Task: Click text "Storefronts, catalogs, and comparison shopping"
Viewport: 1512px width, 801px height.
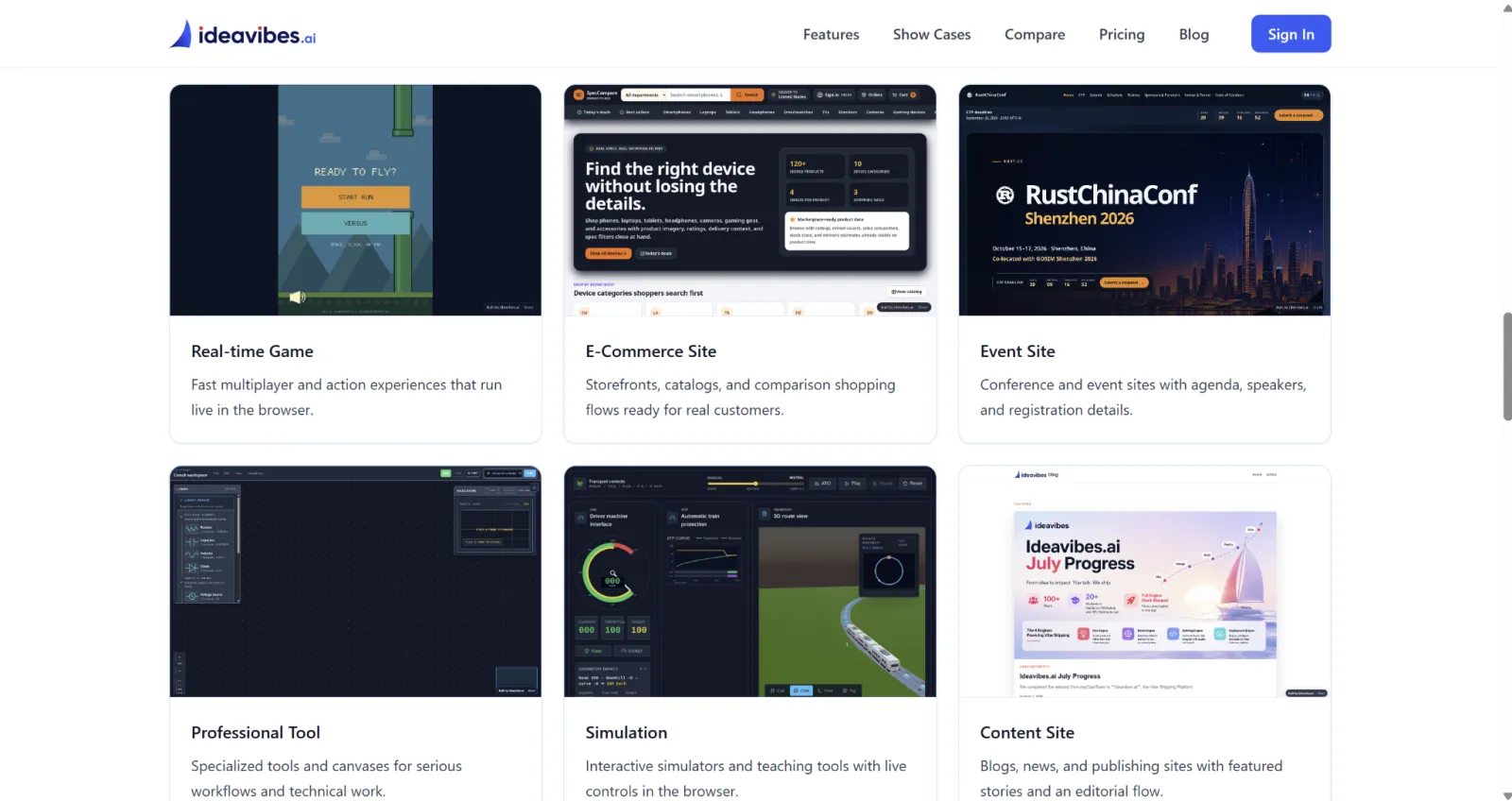Action: [740, 384]
